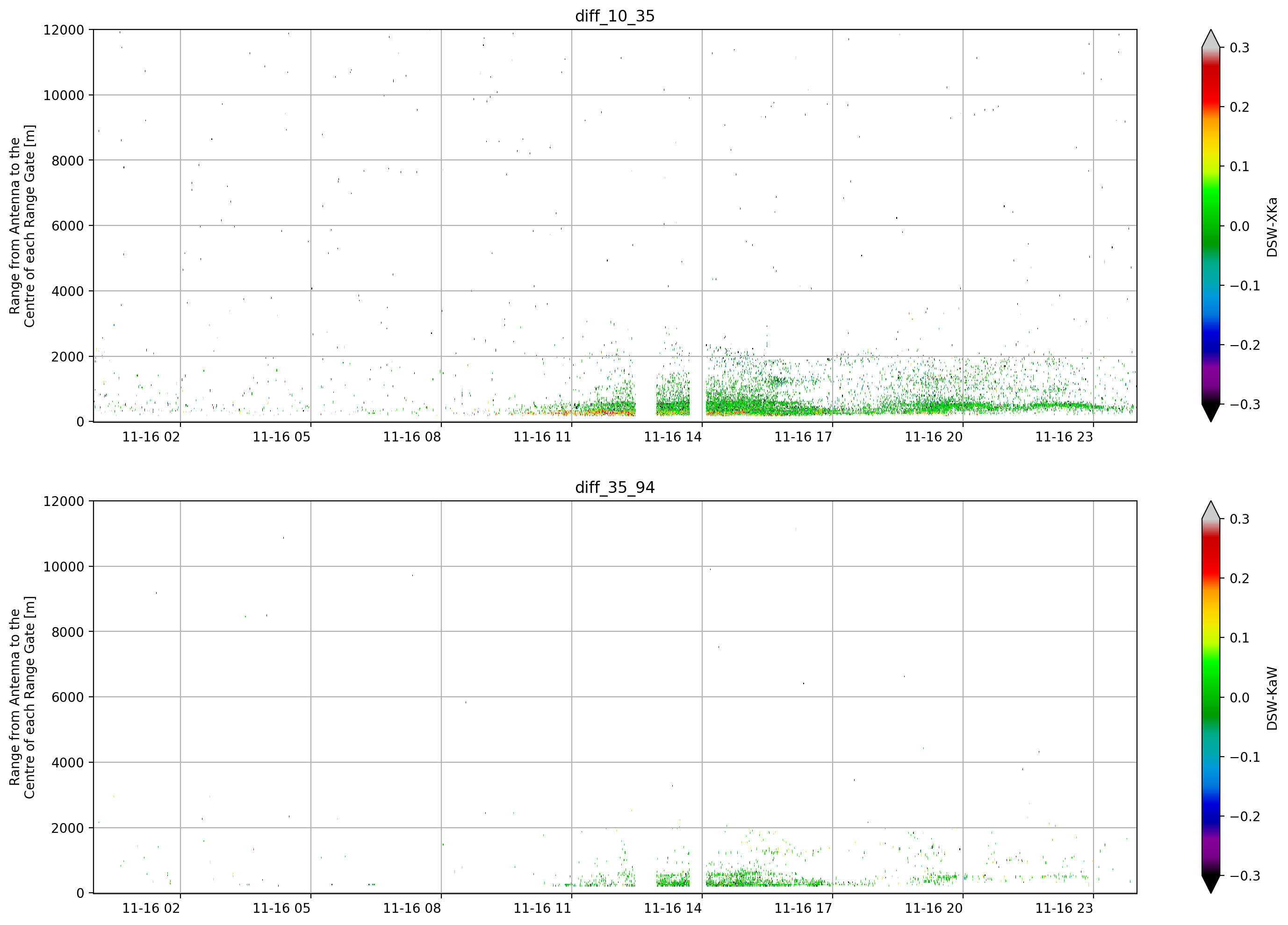The width and height of the screenshot is (1288, 925).
Task: Click the 11-16 17 label under diff_35_94
Action: coord(804,909)
